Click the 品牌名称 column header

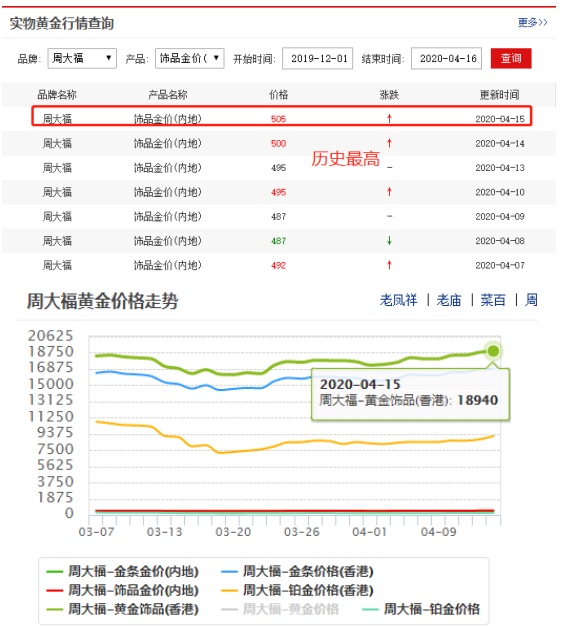point(57,95)
